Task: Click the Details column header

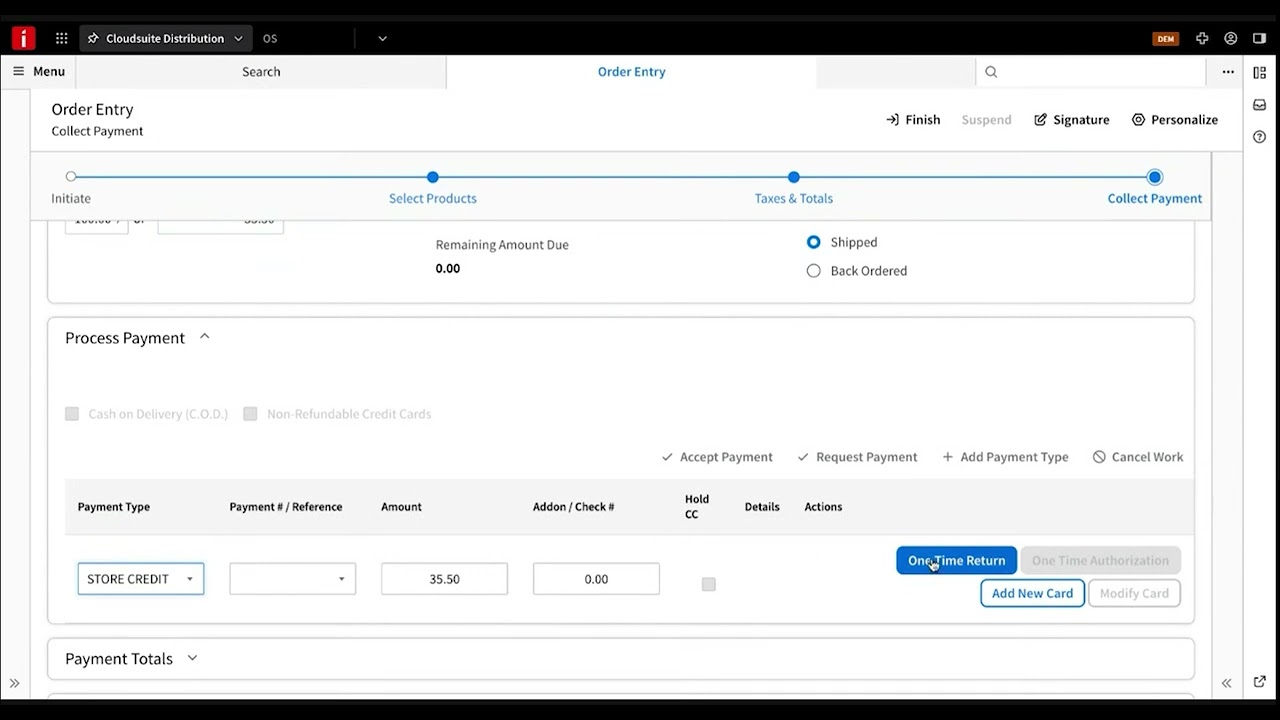Action: (x=762, y=507)
